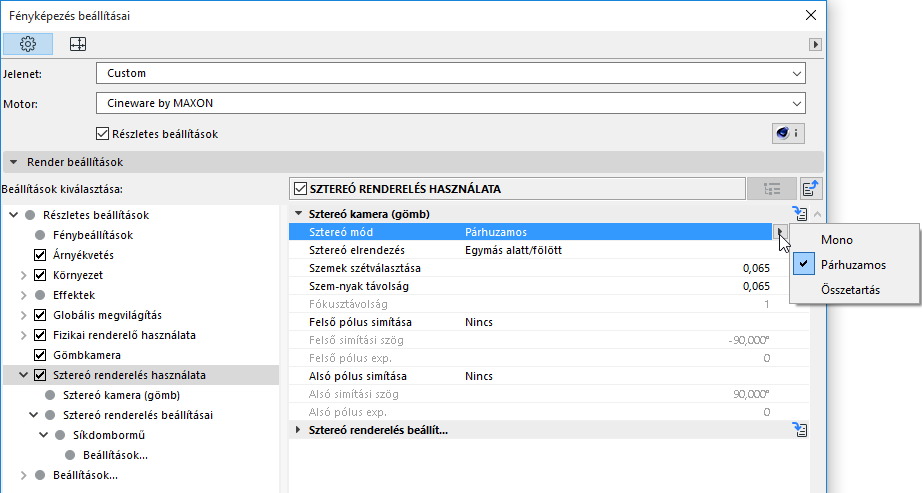Click the Sztereó mód popup arrow
The image size is (922, 493).
tap(780, 232)
